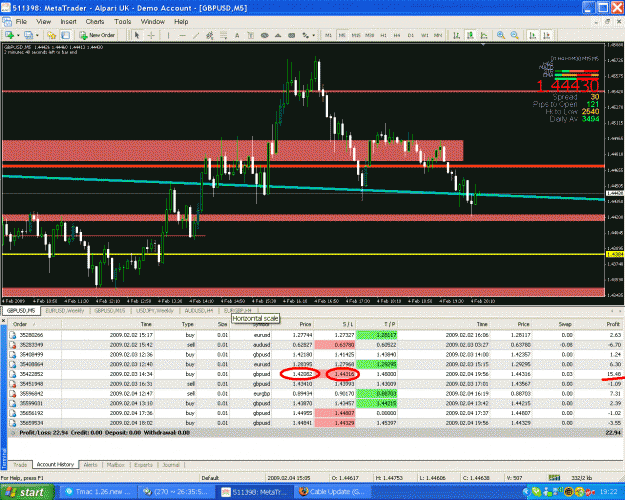Screen dimensions: 625x500
Task: Open the Market Watch star icon
Action: (51, 35)
